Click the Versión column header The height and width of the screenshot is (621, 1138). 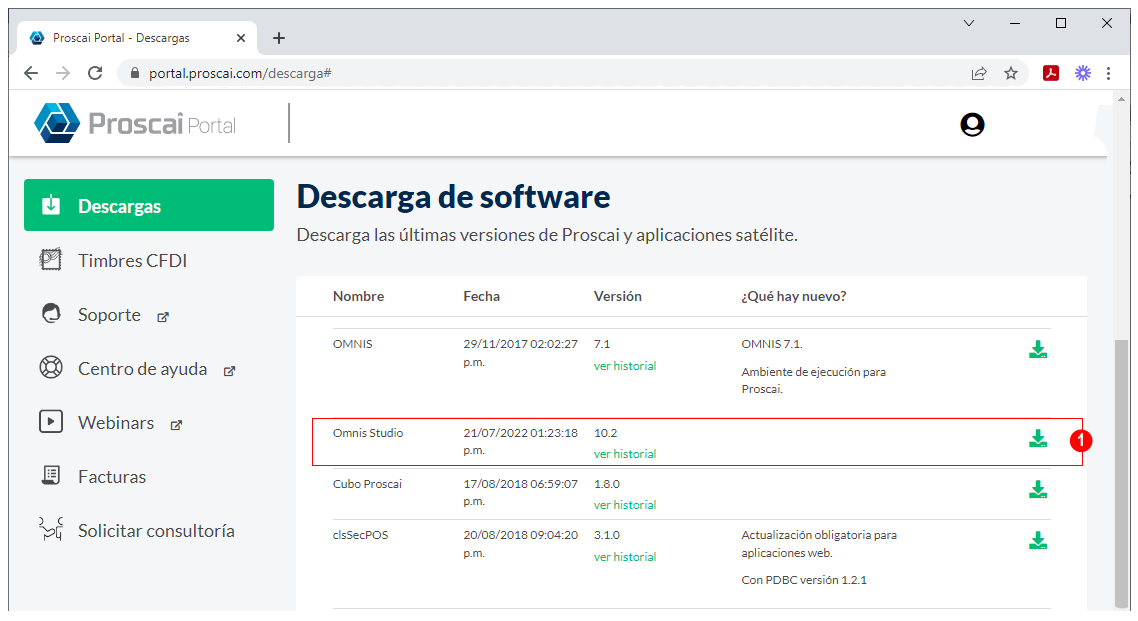click(x=618, y=296)
